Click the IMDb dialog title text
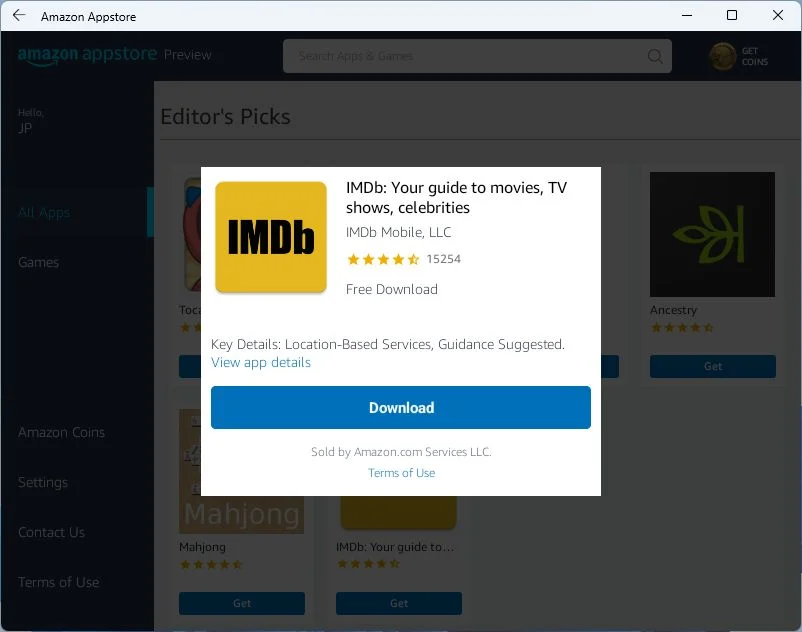802x632 pixels. point(456,197)
